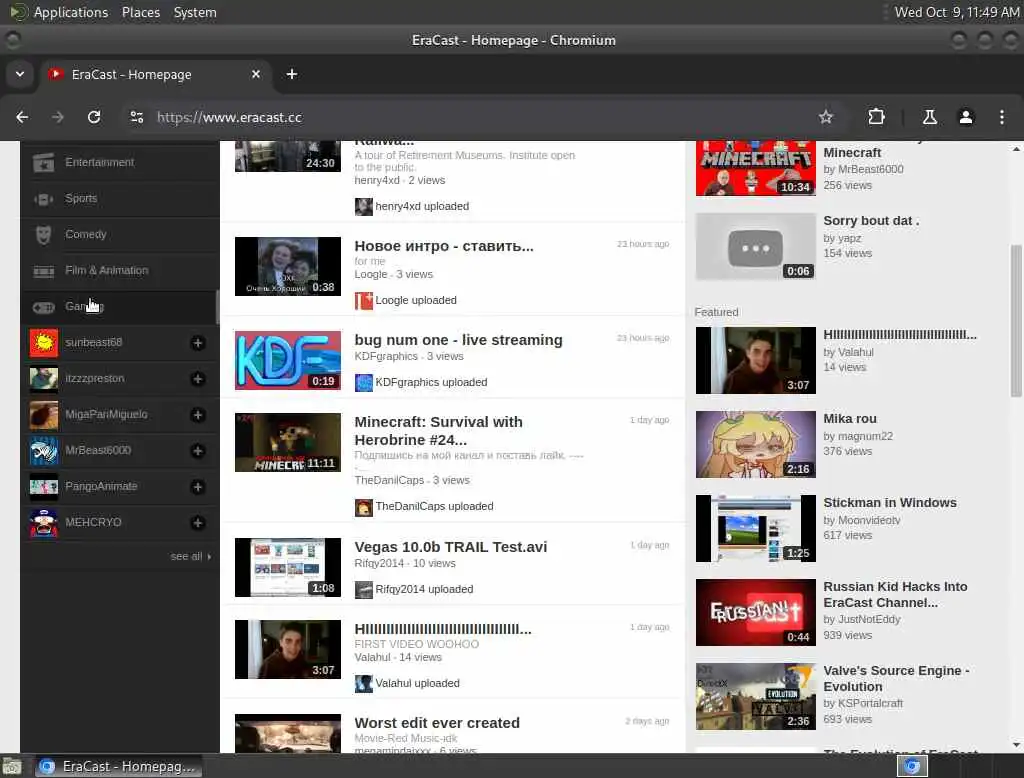Click the clock in top panel

coord(956,12)
